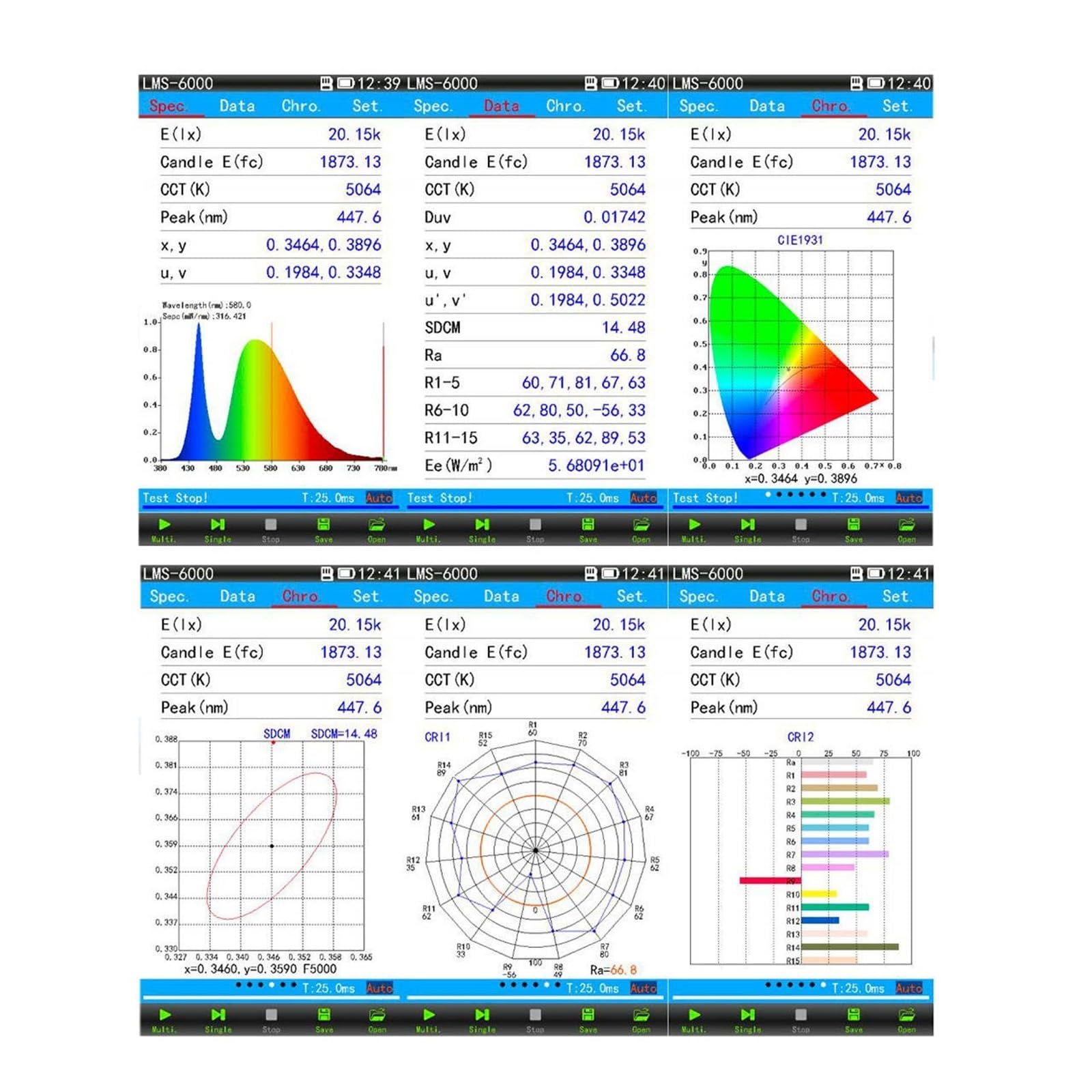Select Chro. tab on the Duv data list screen
Image resolution: width=1092 pixels, height=1092 pixels.
click(565, 106)
